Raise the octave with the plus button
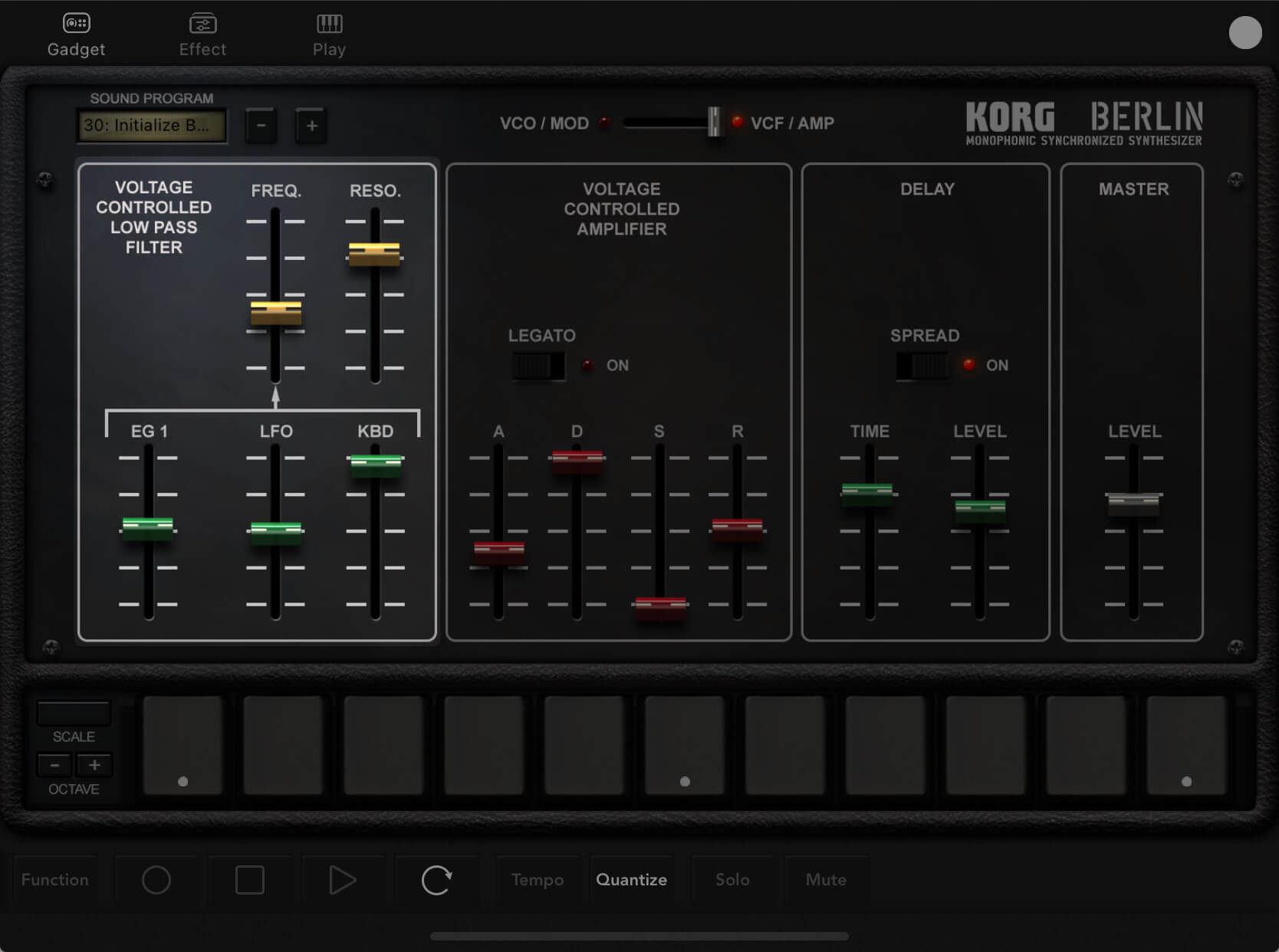 click(x=94, y=765)
